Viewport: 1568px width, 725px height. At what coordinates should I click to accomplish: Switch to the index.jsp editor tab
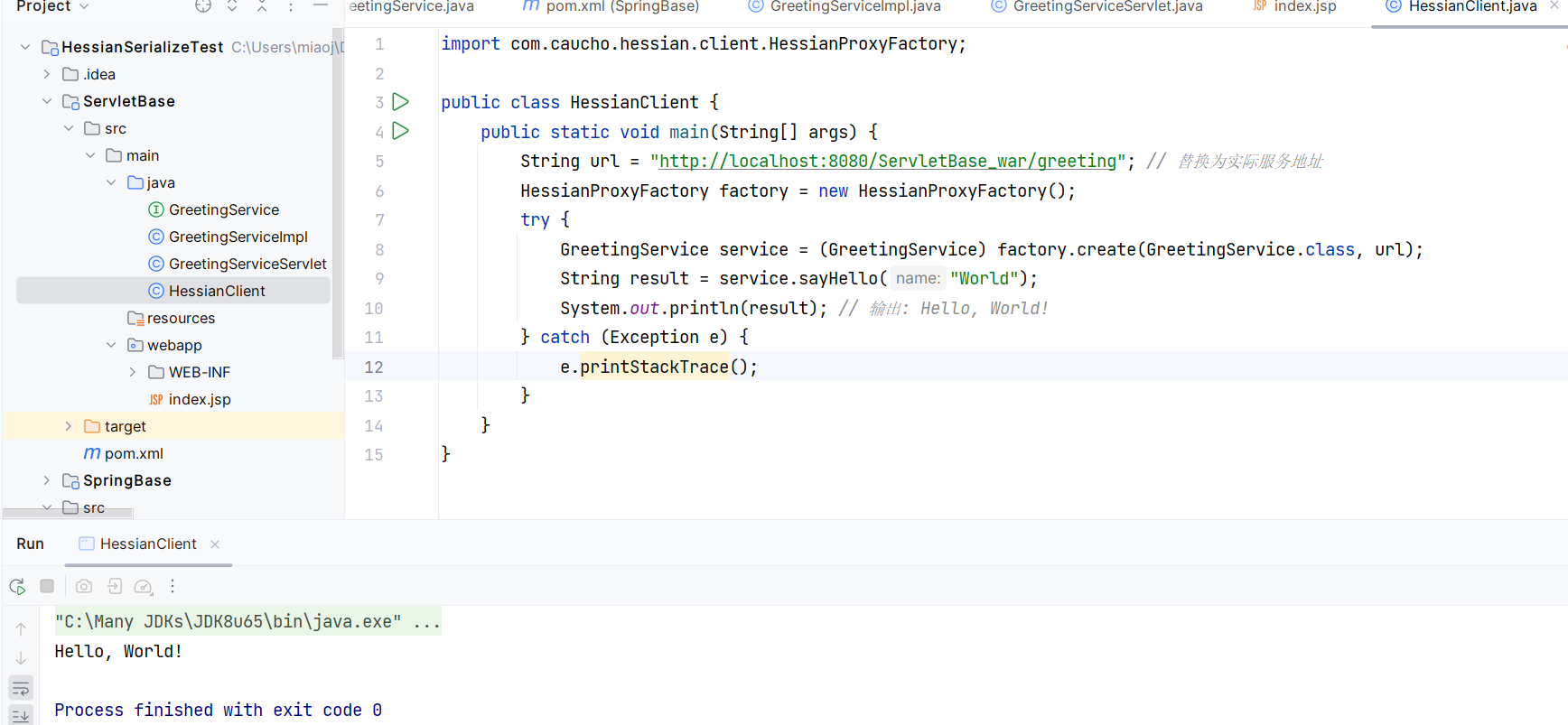click(x=1304, y=6)
